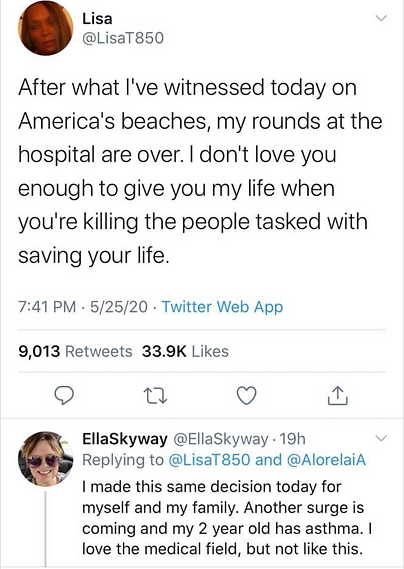Viewport: 404px width, 569px height.
Task: Click the @LisaT850 handle under Lisa's name
Action: click(x=123, y=38)
